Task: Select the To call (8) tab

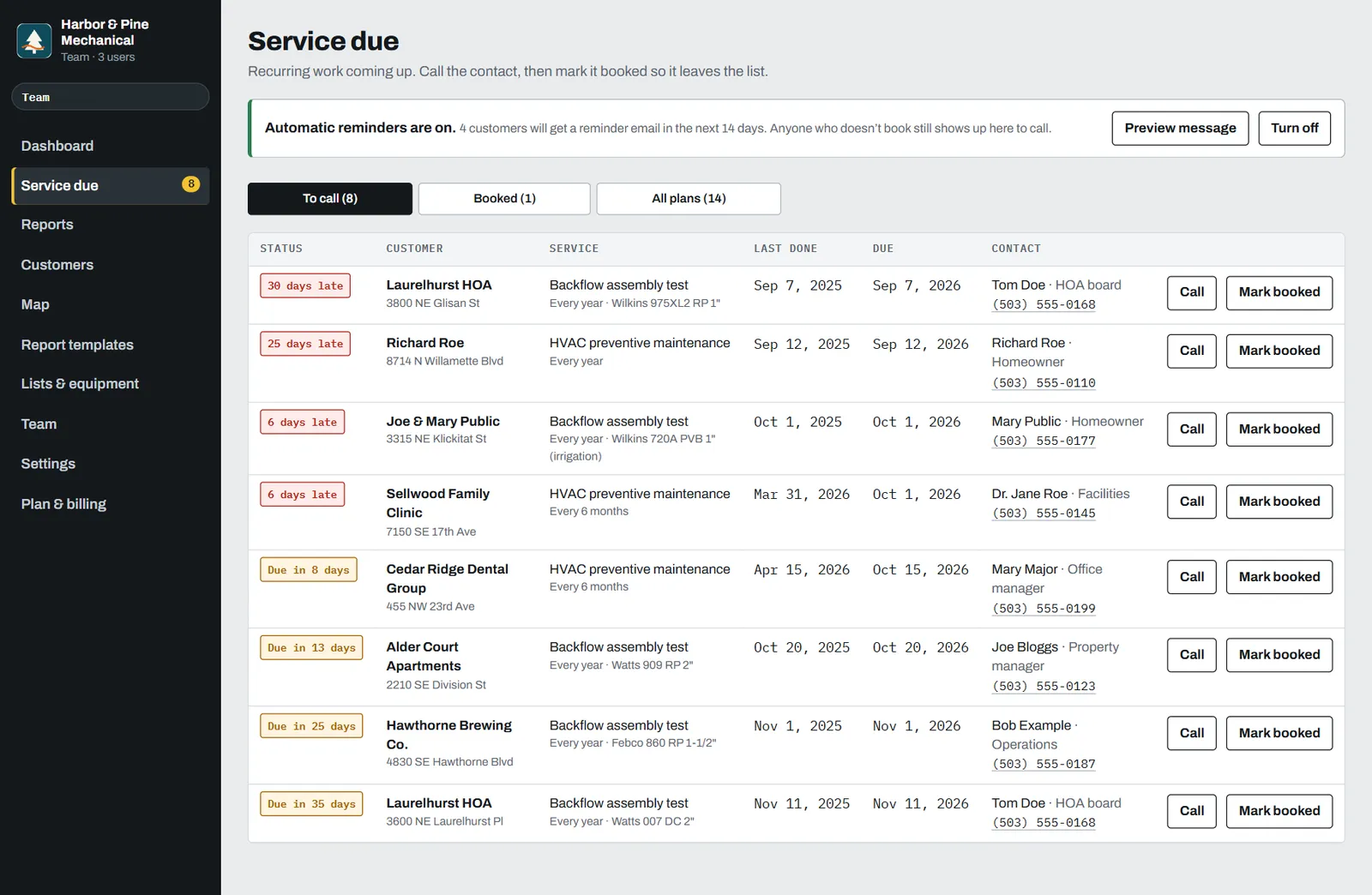Action: click(x=330, y=199)
